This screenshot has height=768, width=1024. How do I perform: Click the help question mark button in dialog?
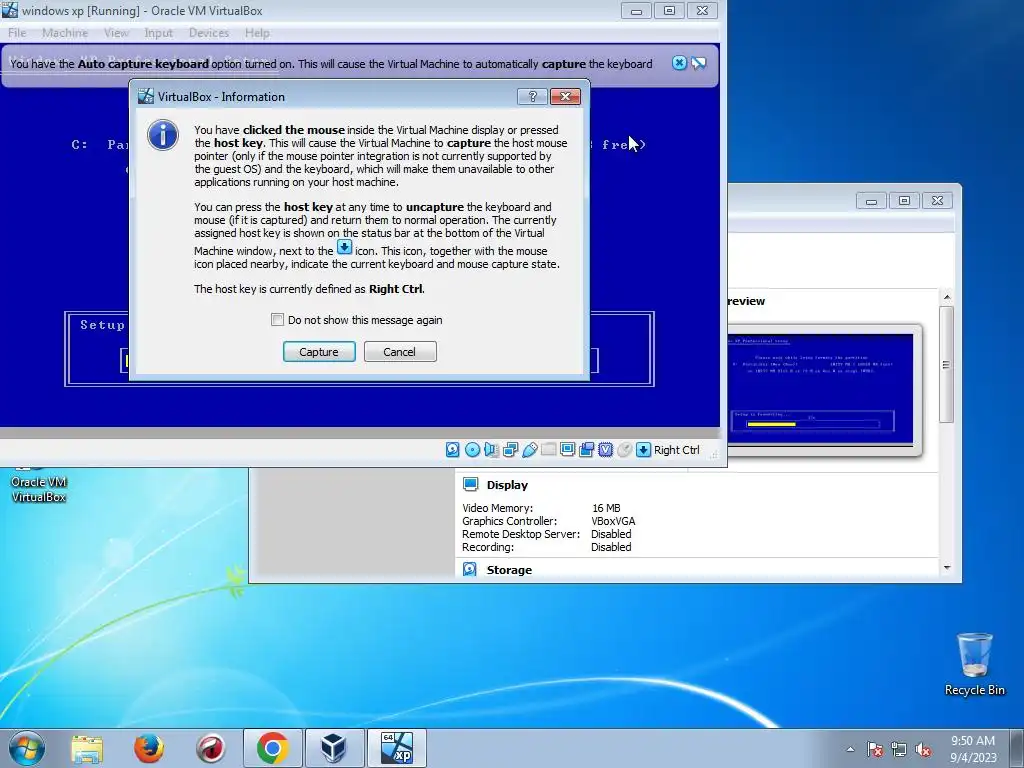tap(532, 97)
